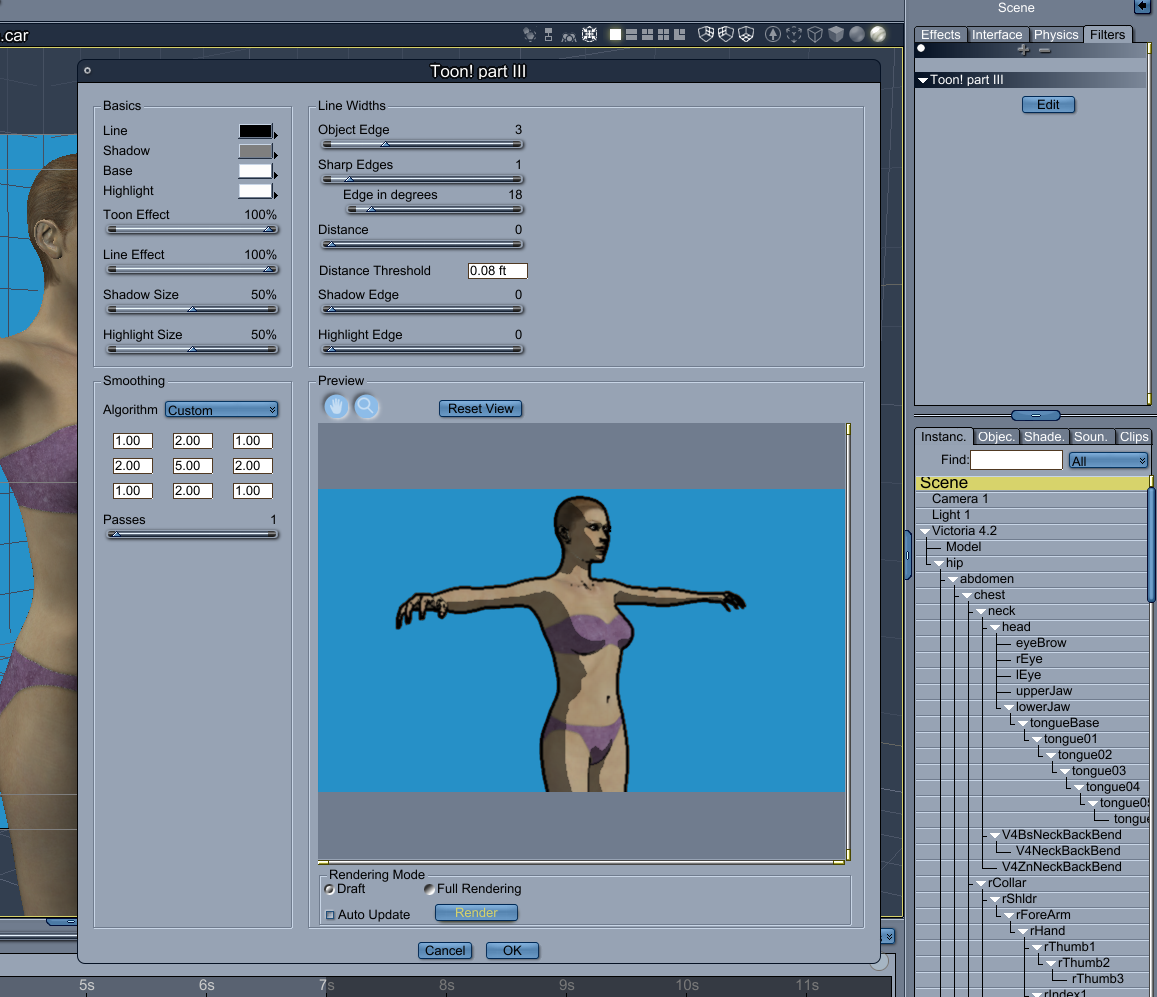This screenshot has width=1157, height=997.
Task: Click the solid gray cube display icon
Action: tap(835, 34)
